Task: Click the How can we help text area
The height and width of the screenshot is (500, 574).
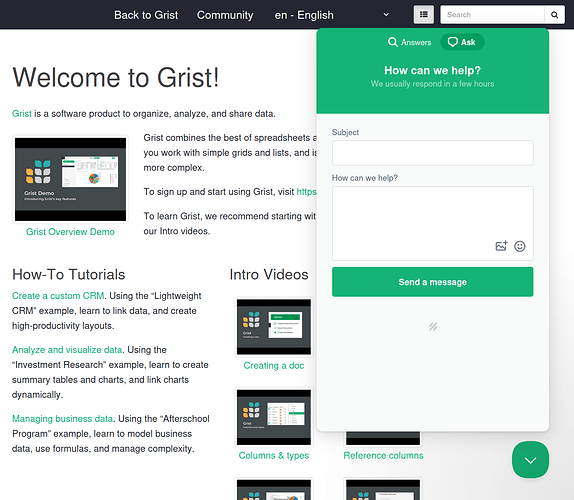Action: tap(432, 223)
